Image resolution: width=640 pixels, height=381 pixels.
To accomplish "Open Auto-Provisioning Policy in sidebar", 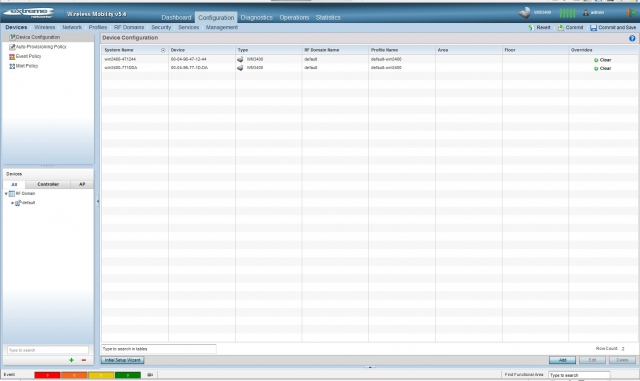I will tap(41, 47).
